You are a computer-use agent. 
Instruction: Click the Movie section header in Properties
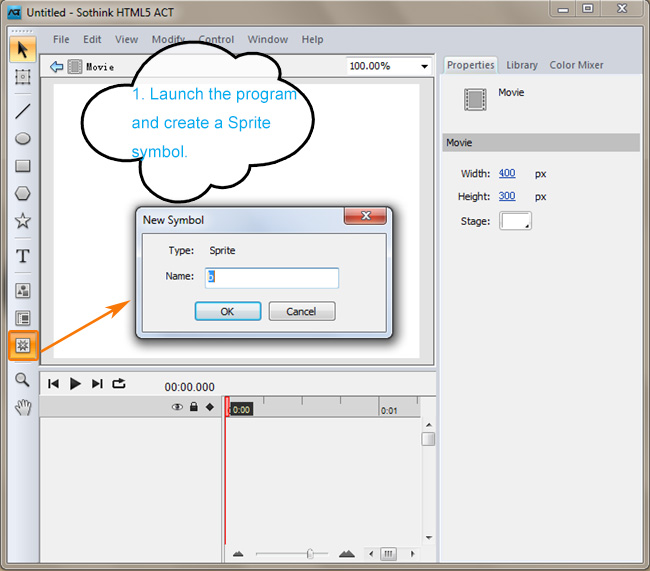[541, 143]
